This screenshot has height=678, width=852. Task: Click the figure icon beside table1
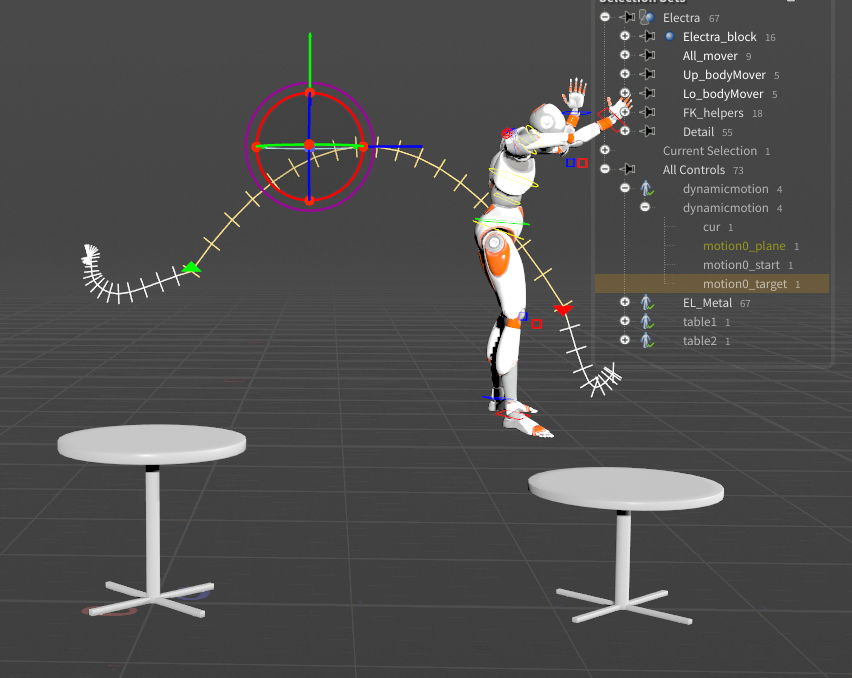[x=647, y=322]
